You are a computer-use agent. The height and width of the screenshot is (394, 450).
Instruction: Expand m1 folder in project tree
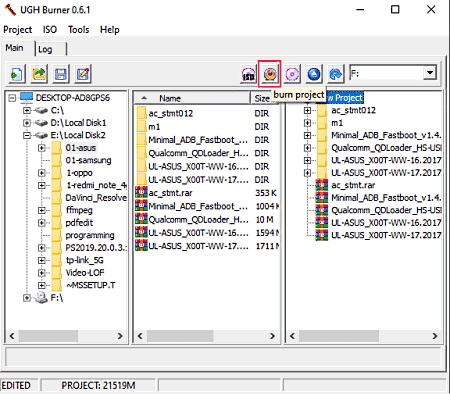pyautogui.click(x=307, y=123)
